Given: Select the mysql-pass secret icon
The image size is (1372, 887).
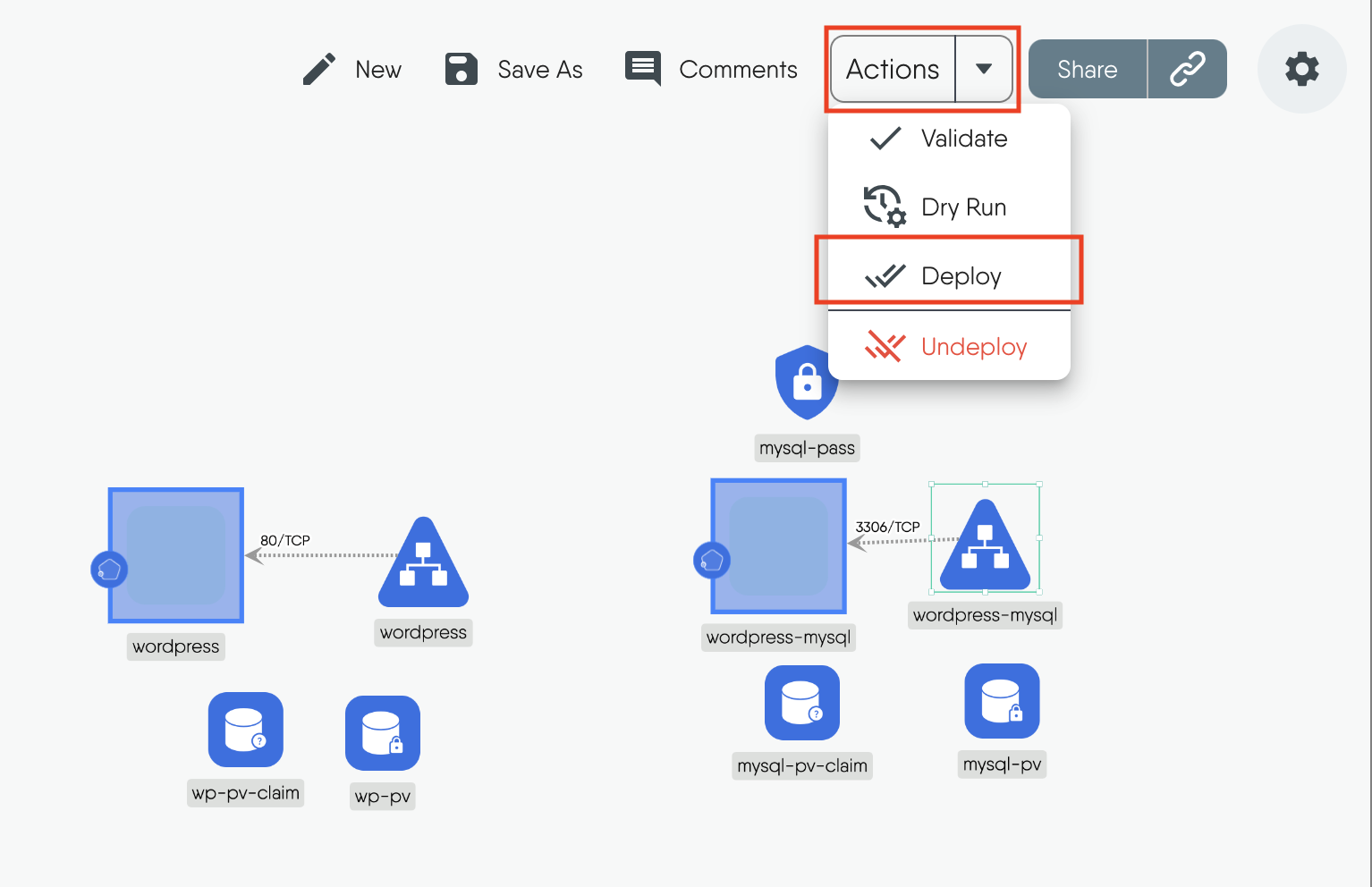Looking at the screenshot, I should point(806,383).
